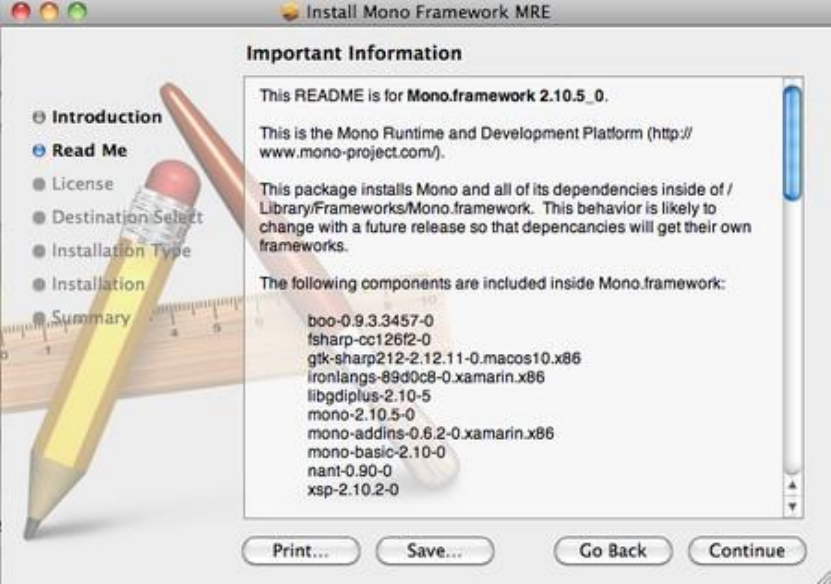Click the bullet beside Destination Select
Image resolution: width=831 pixels, height=584 pixels.
point(39,218)
